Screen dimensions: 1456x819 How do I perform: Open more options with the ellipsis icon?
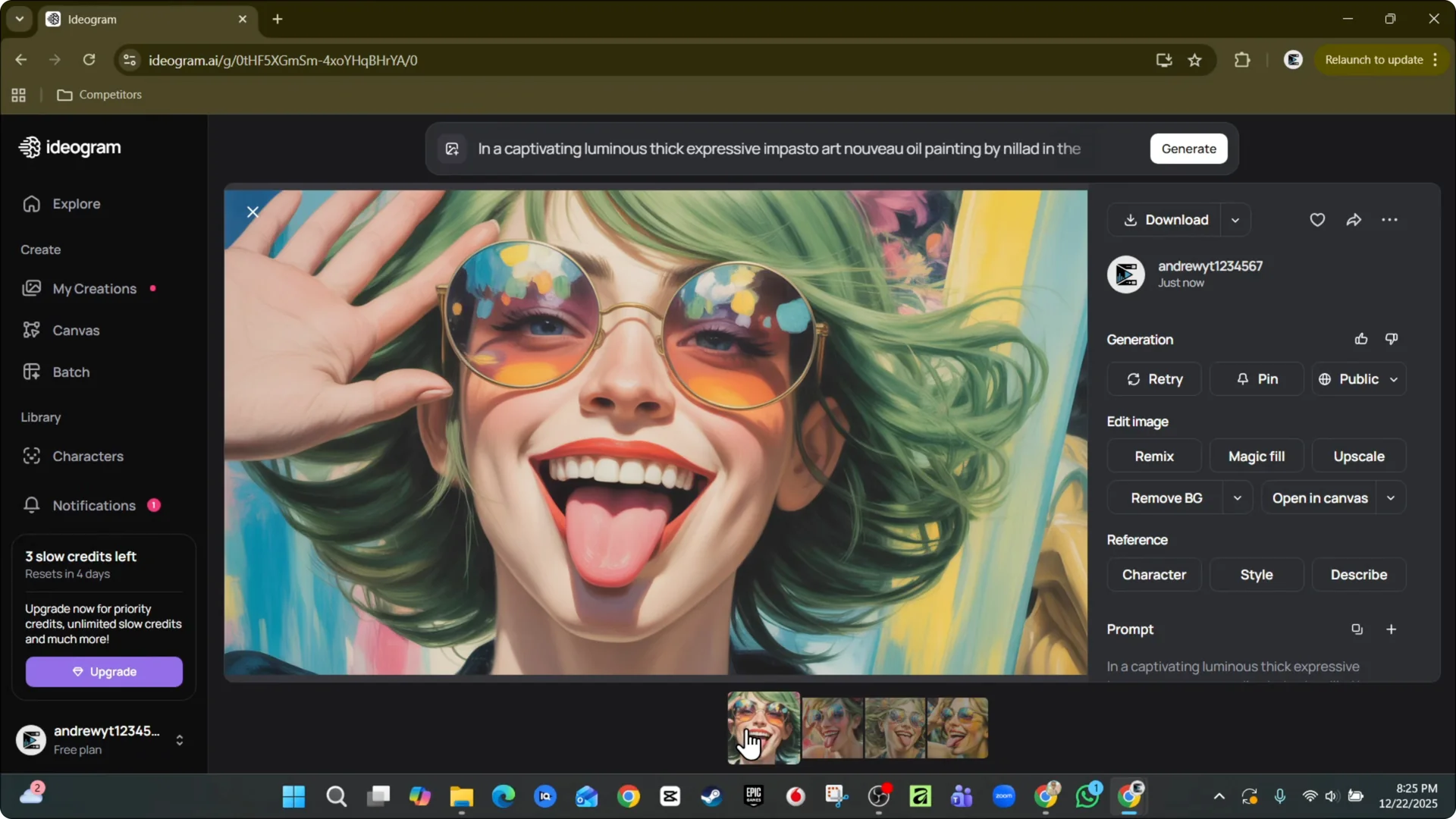click(x=1390, y=220)
